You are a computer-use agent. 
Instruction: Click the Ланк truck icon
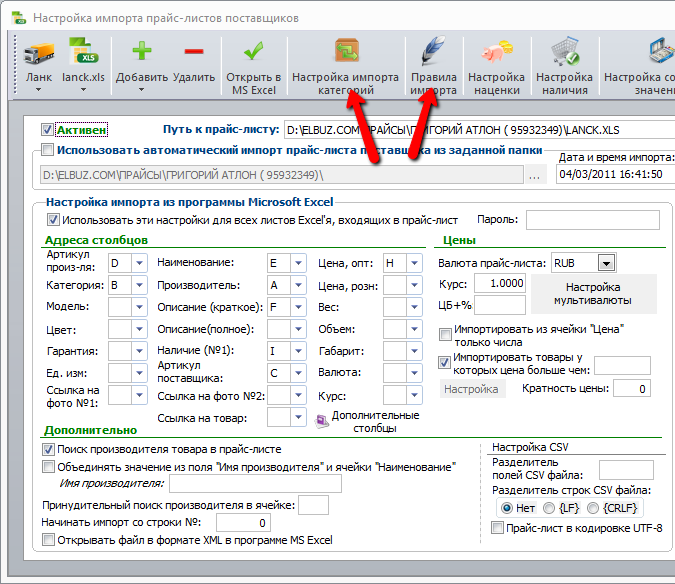point(39,53)
